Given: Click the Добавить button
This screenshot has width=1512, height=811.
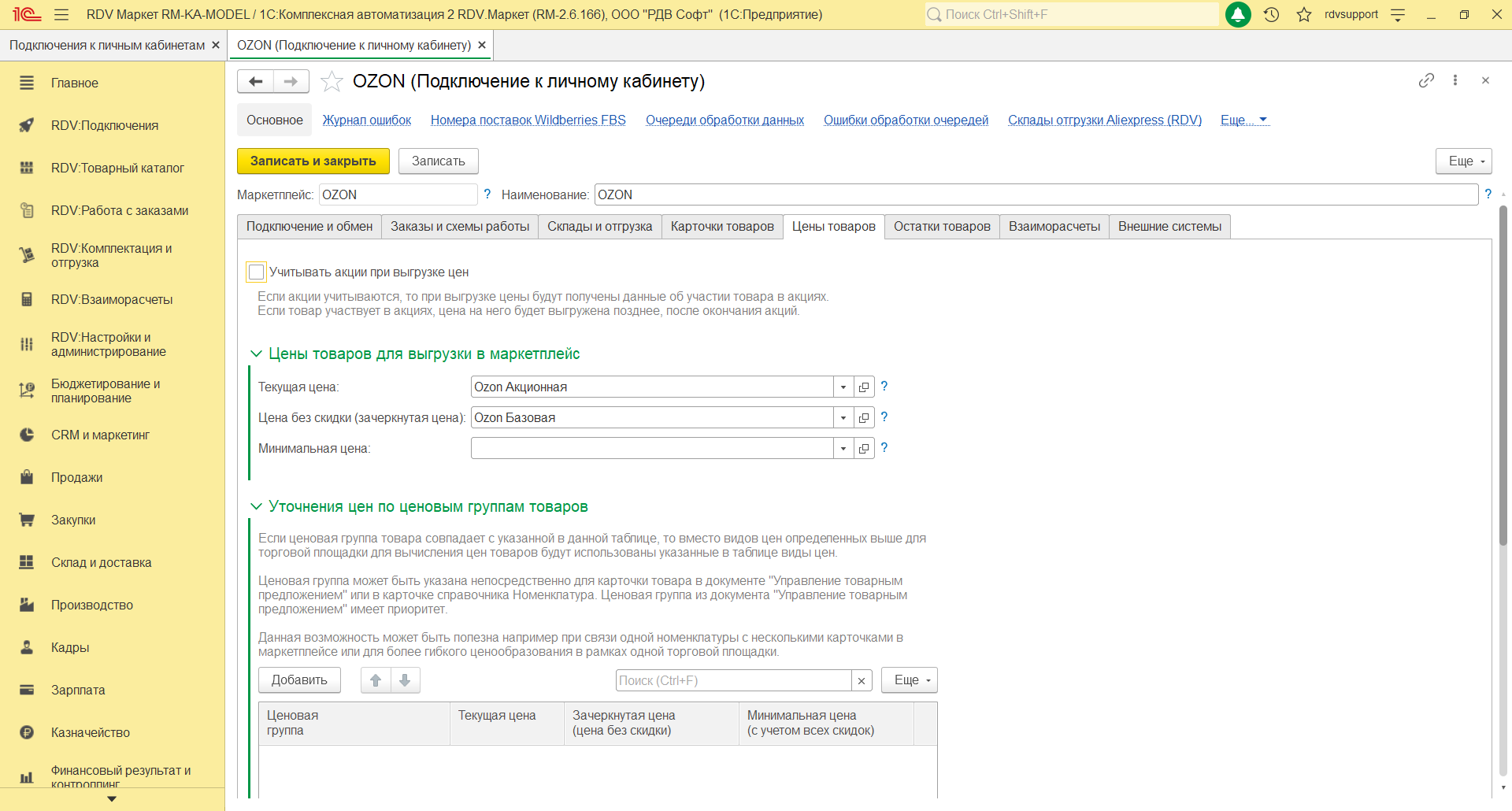Looking at the screenshot, I should coord(299,680).
